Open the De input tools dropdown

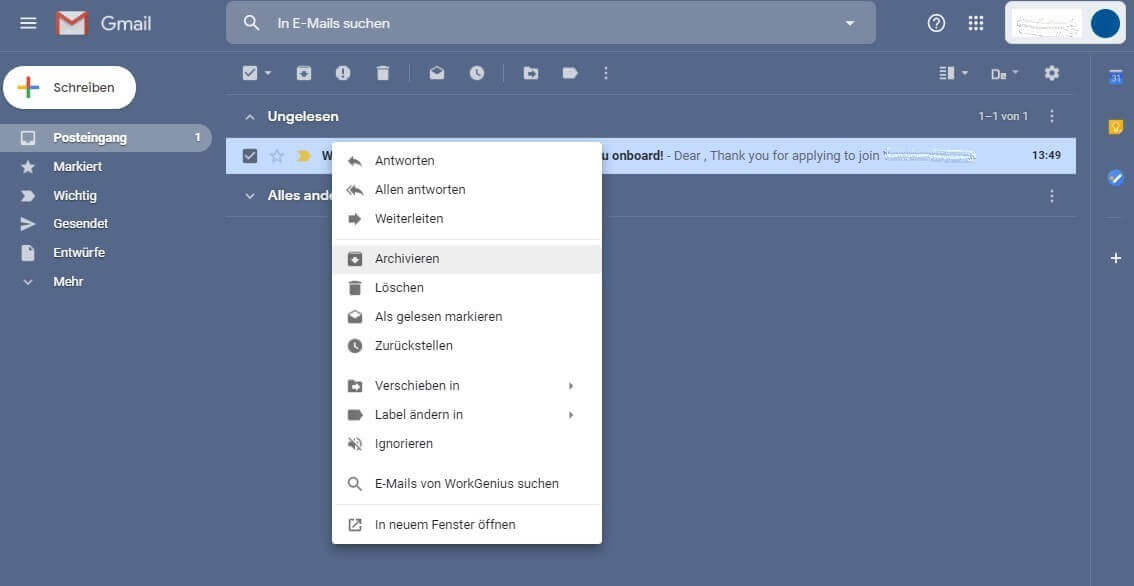pyautogui.click(x=1004, y=74)
